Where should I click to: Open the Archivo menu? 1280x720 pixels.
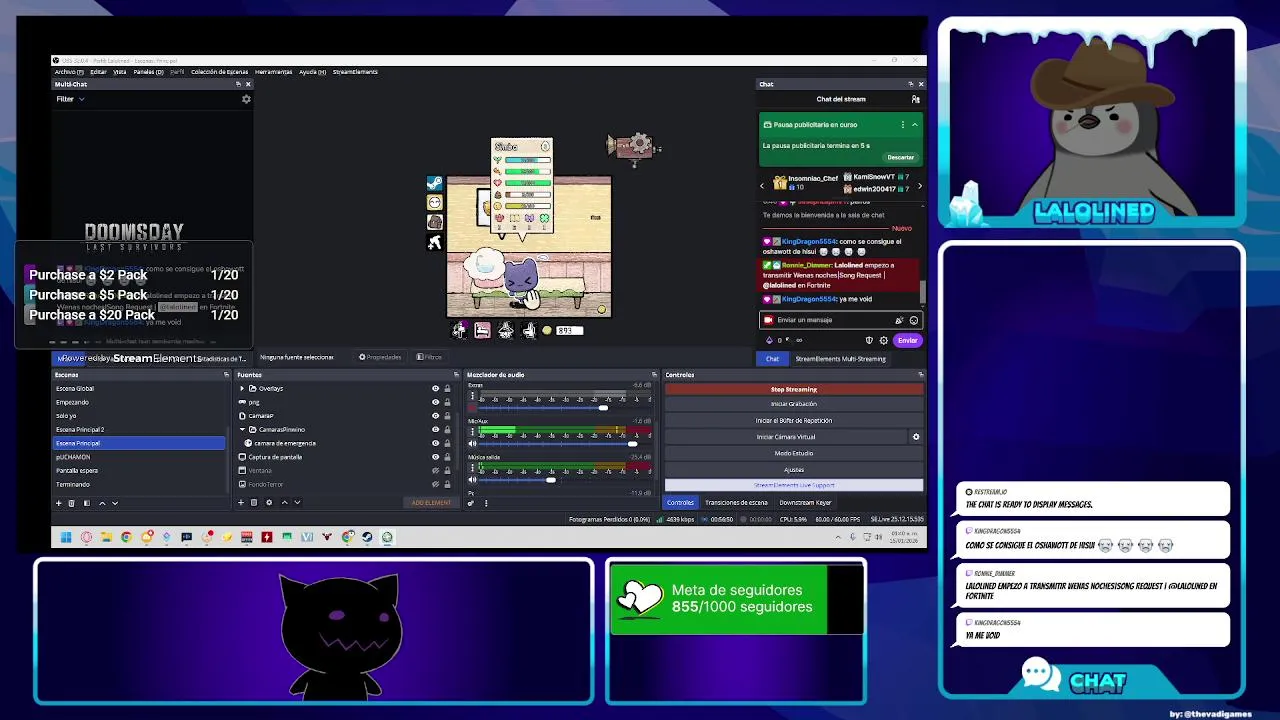[x=68, y=72]
